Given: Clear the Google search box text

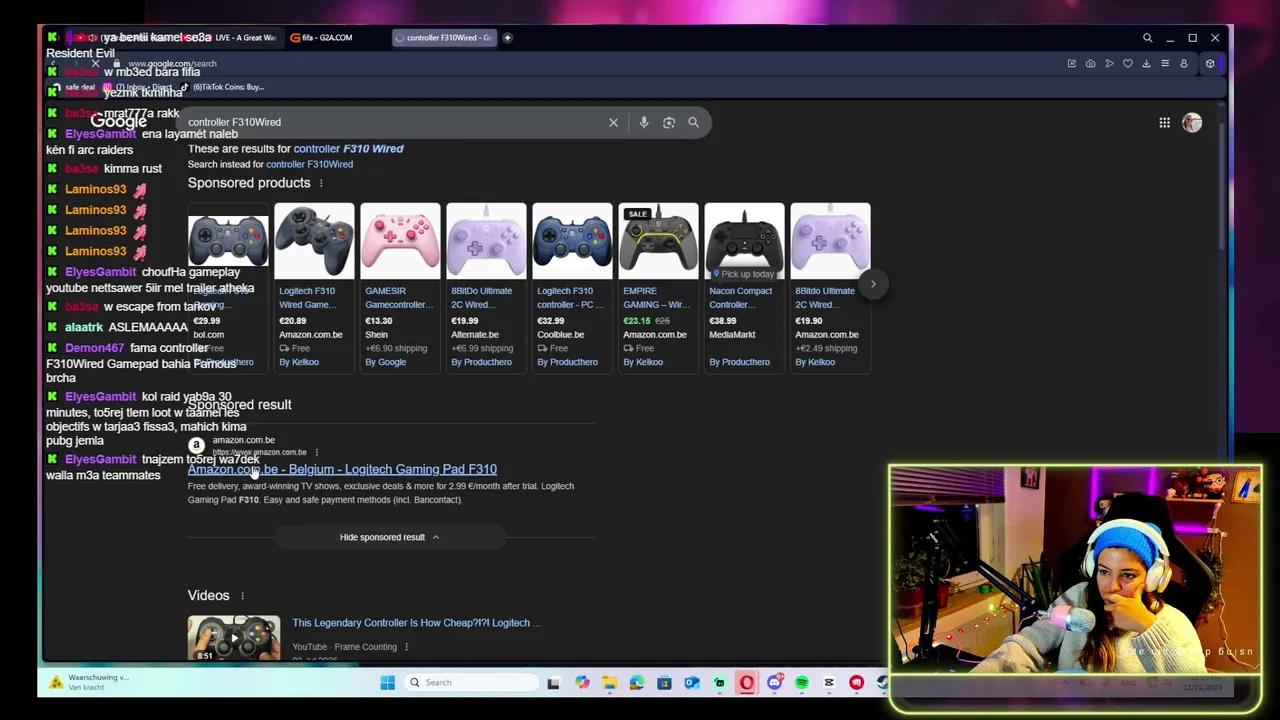Looking at the screenshot, I should coord(613,122).
